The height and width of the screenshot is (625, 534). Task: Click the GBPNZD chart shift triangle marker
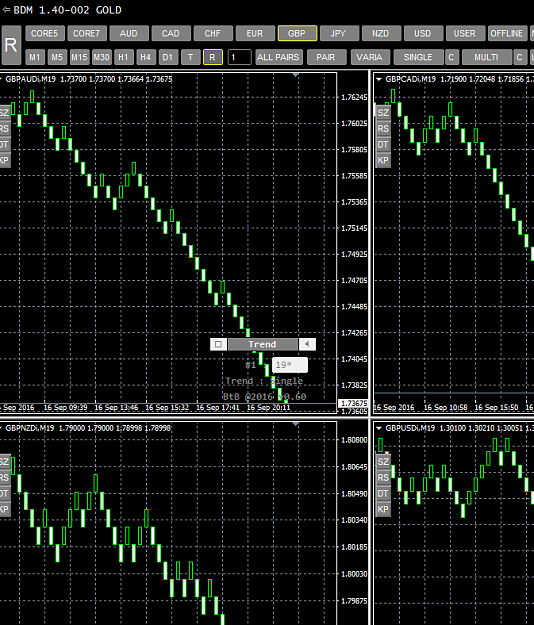pos(295,424)
